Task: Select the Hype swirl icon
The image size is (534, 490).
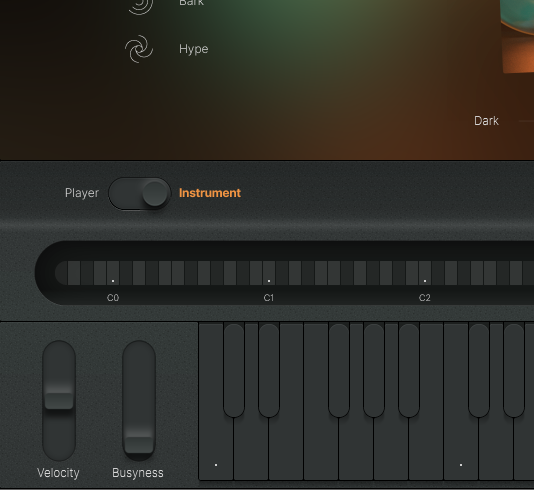Action: pyautogui.click(x=139, y=49)
